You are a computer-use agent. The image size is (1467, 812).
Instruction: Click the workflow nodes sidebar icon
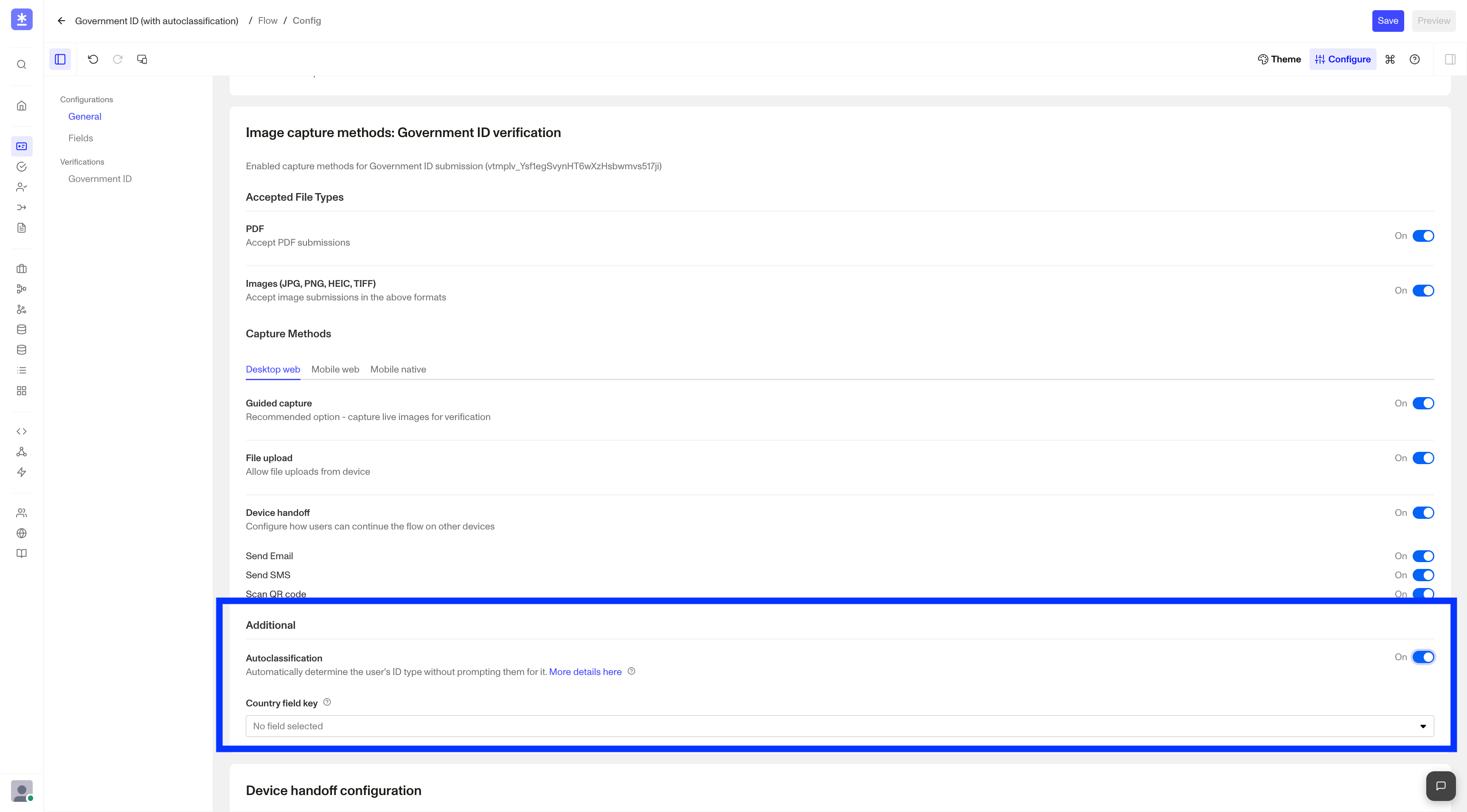coord(22,289)
